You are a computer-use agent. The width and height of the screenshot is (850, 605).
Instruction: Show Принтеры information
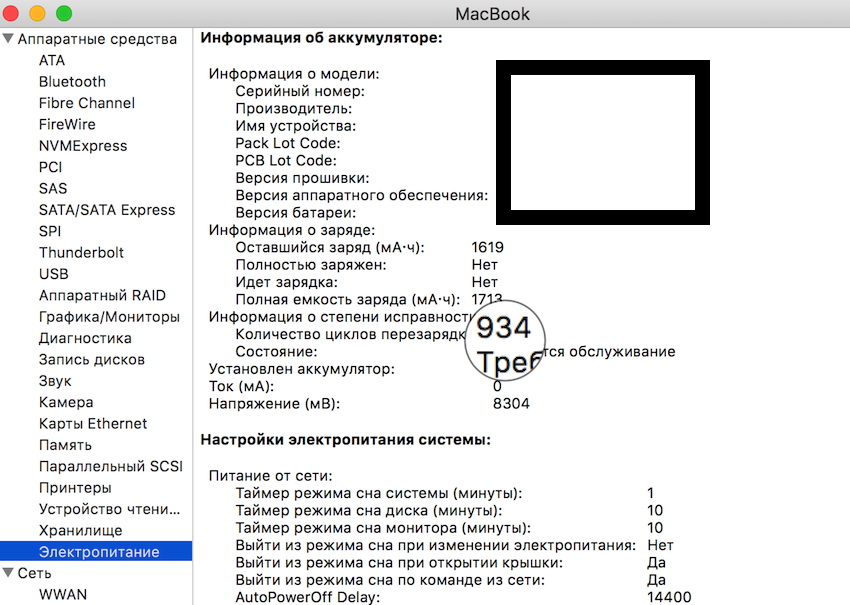tap(75, 488)
